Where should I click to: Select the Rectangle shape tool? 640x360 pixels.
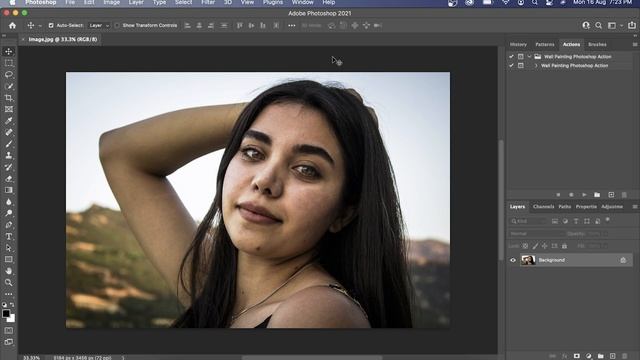click(x=9, y=259)
